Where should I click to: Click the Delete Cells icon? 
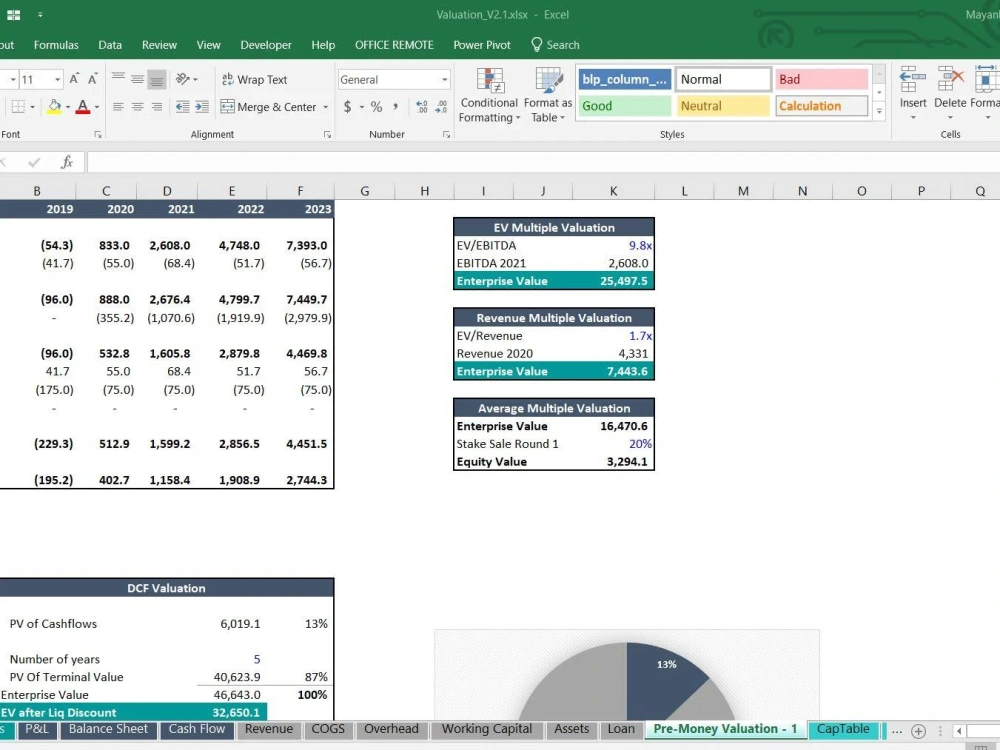948,80
